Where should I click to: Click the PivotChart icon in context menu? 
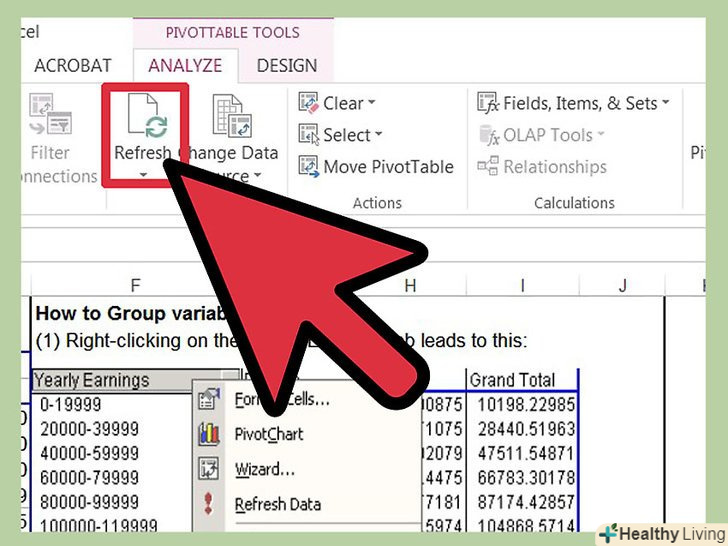208,434
